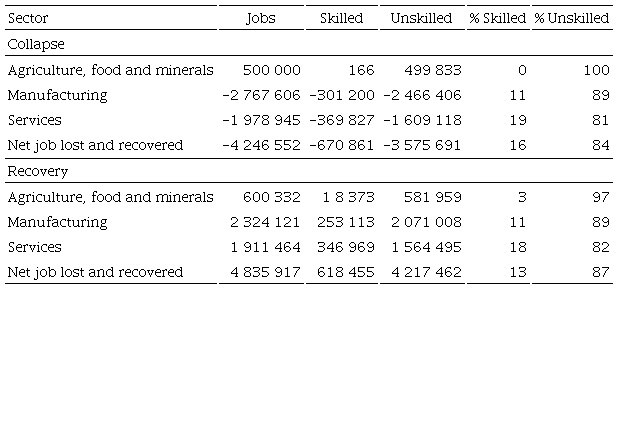Click the 253 113 skilled value
The width and height of the screenshot is (618, 442).
tap(346, 222)
